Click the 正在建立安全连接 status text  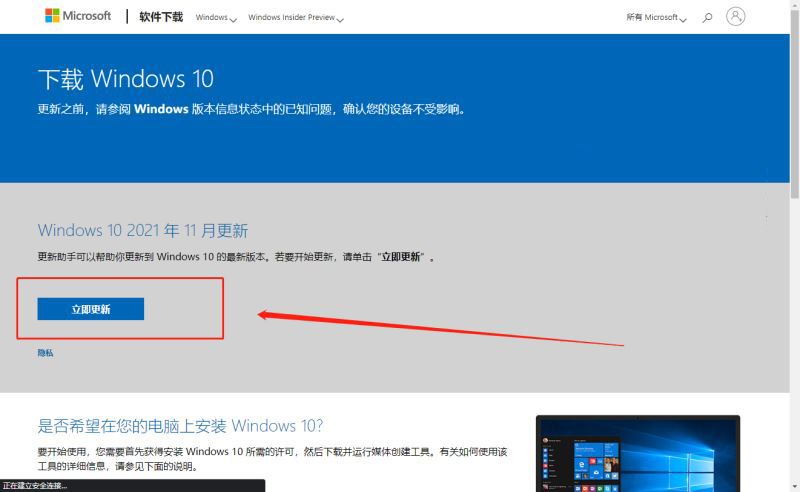[35, 486]
